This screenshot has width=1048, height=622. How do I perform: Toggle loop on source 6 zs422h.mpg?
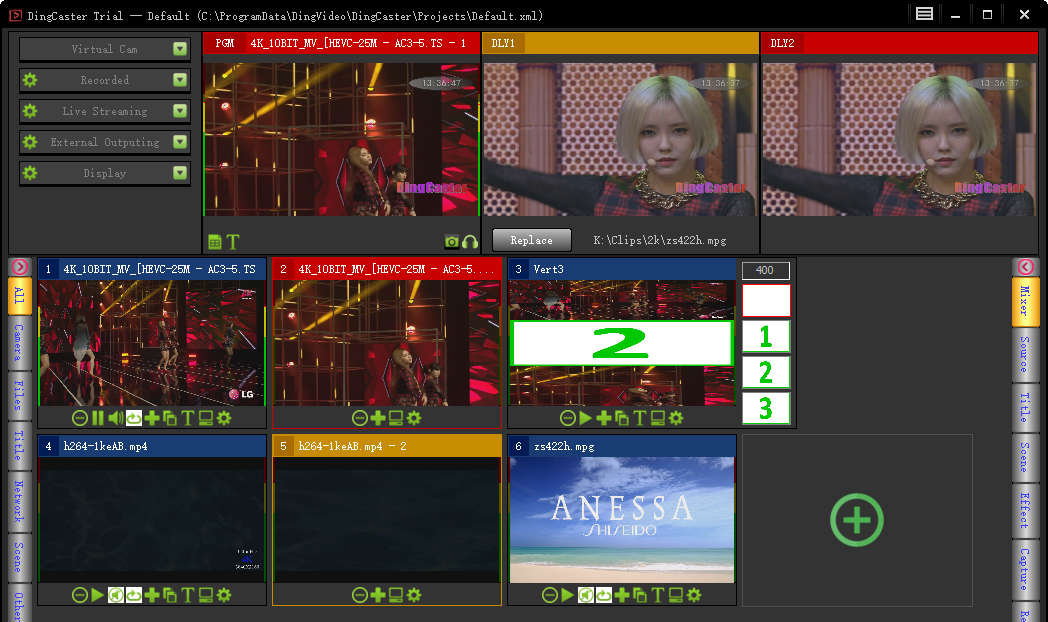604,595
